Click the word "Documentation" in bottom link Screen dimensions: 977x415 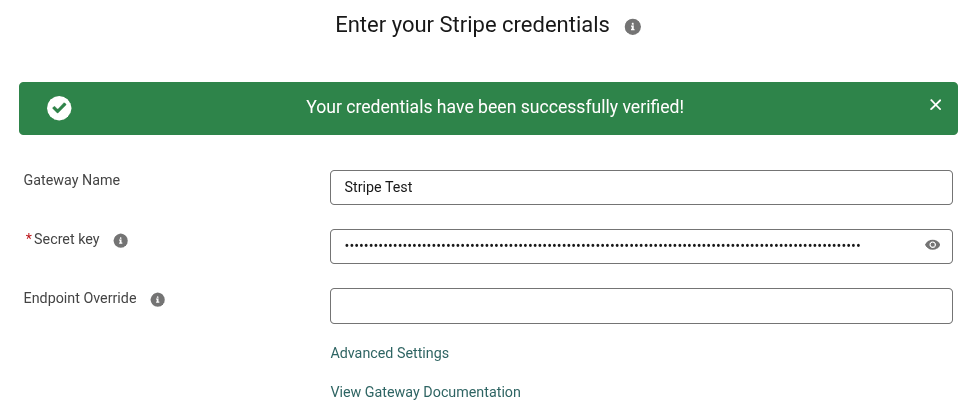472,392
